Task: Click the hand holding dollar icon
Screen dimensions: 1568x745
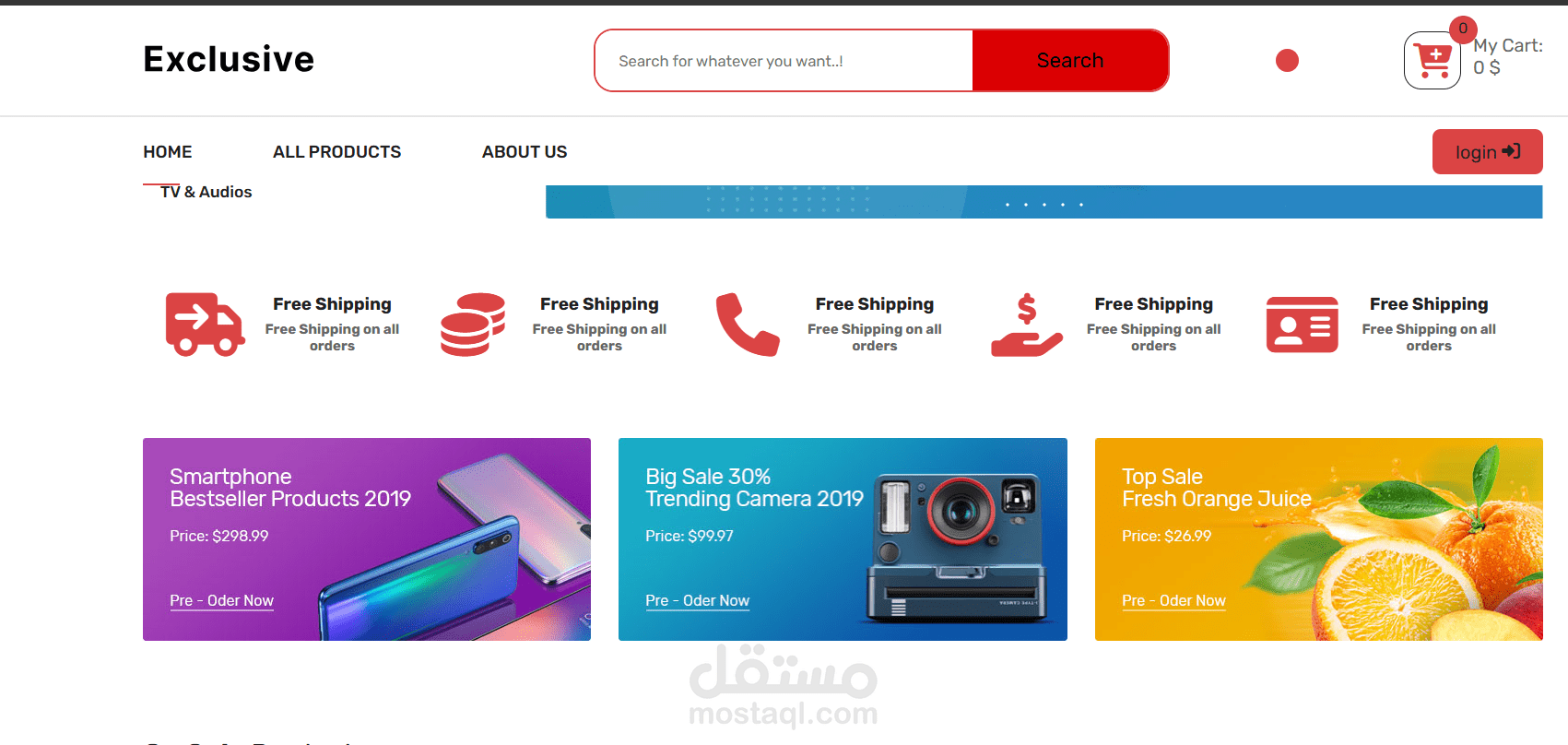Action: 1026,325
